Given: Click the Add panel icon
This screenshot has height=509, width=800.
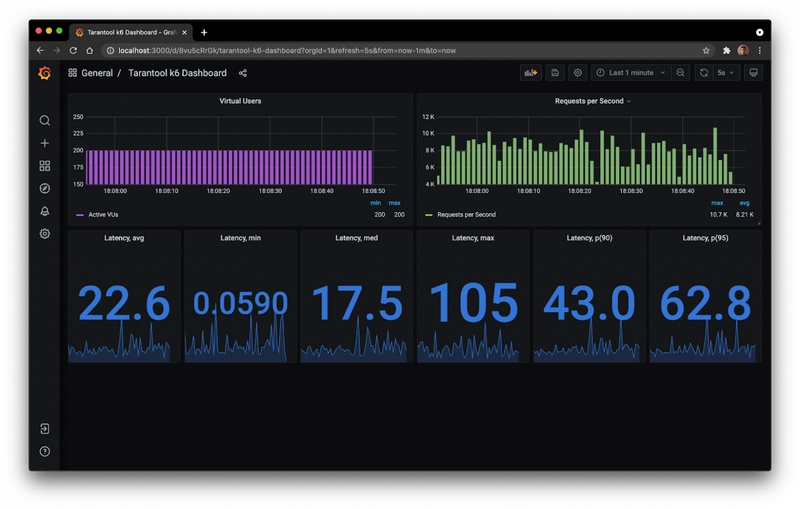Looking at the screenshot, I should [x=531, y=73].
